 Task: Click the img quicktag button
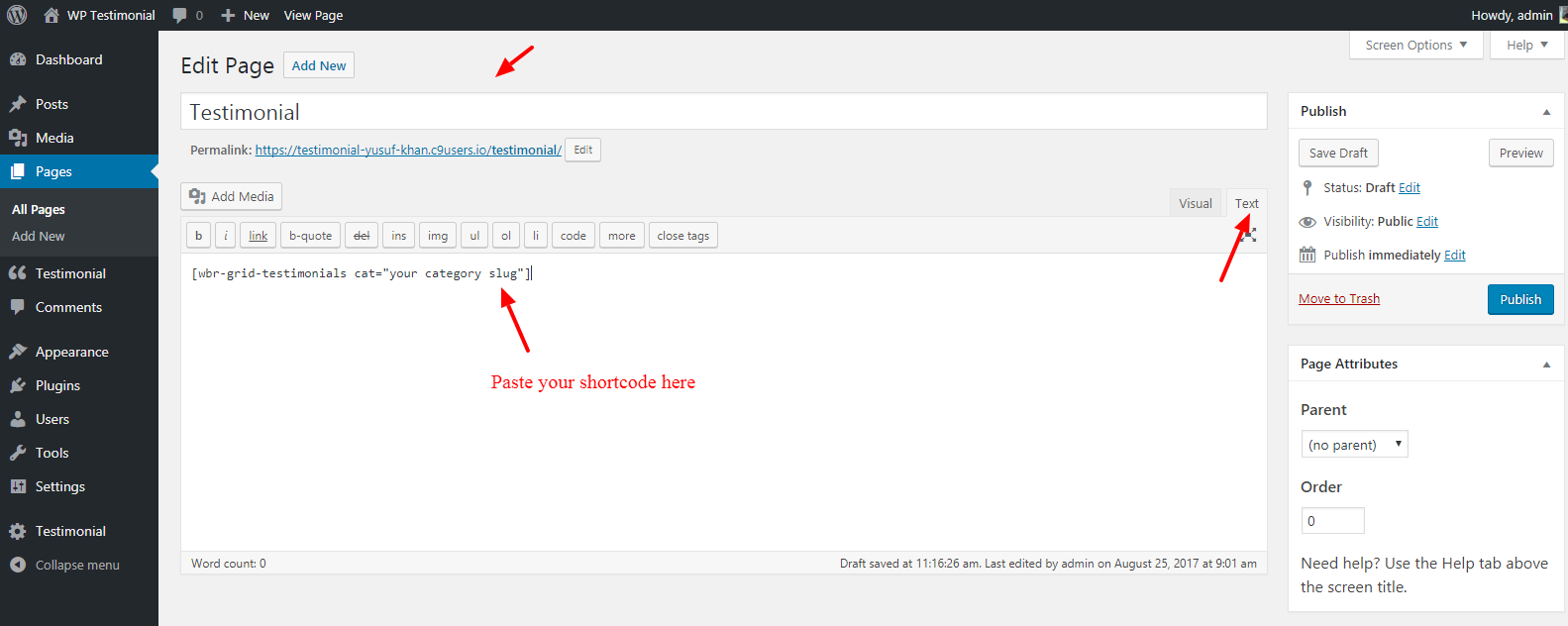[438, 236]
